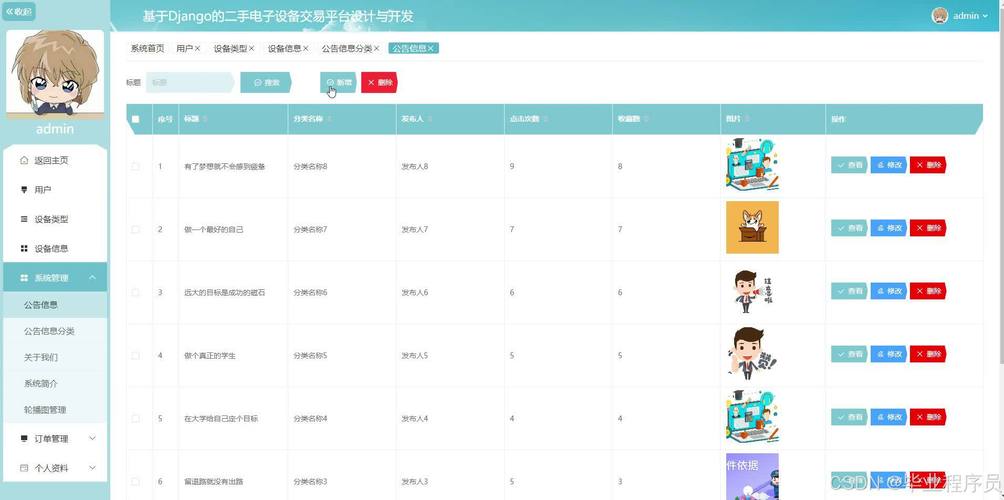
Task: Check the row 4 checkbox (做个真正的学生)
Action: (135, 355)
